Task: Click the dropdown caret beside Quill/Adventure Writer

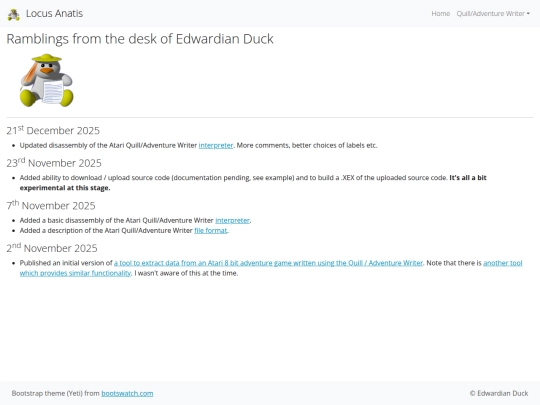Action: [x=528, y=14]
